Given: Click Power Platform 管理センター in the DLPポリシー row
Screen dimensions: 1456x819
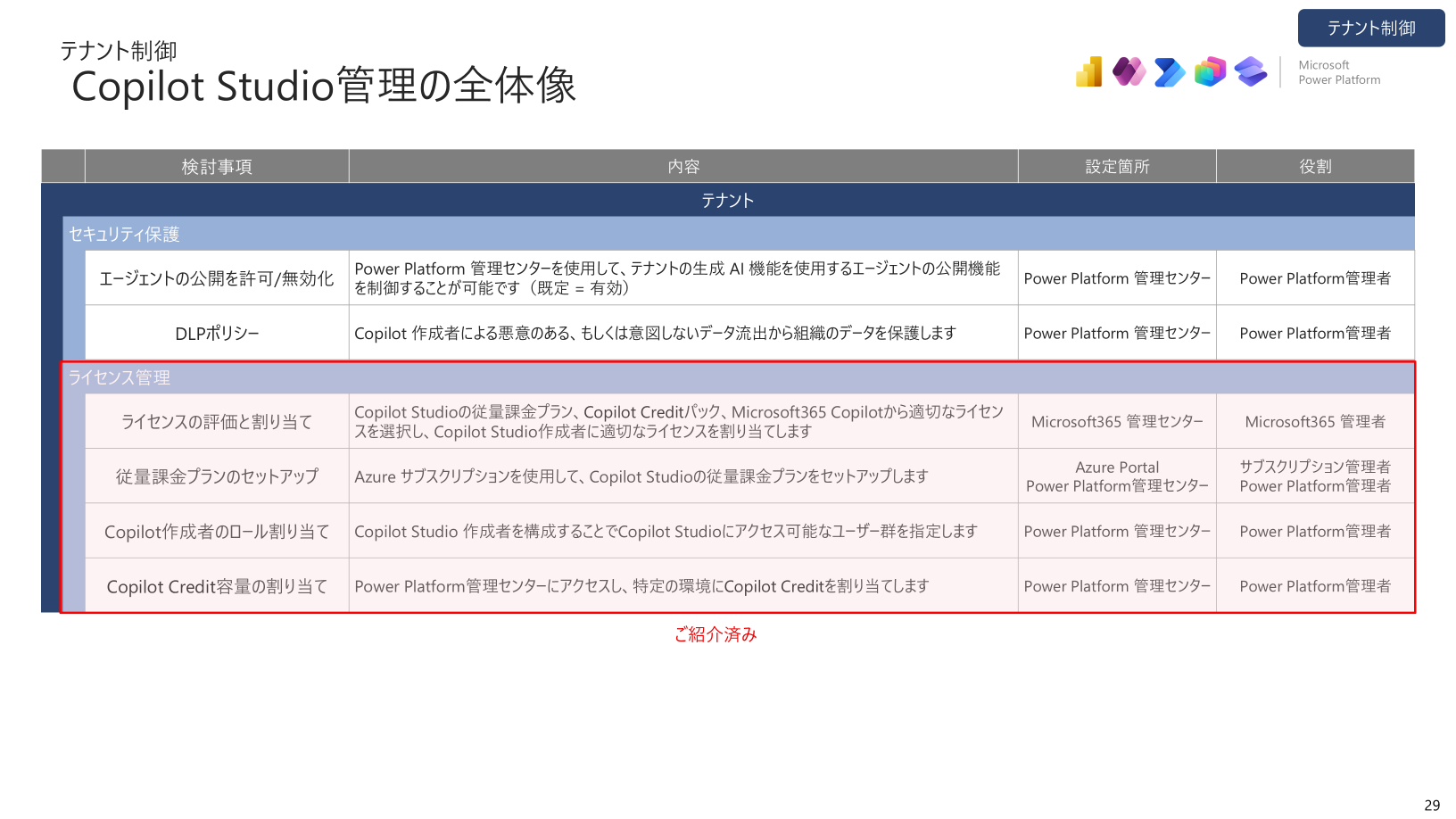Looking at the screenshot, I should pyautogui.click(x=1117, y=333).
